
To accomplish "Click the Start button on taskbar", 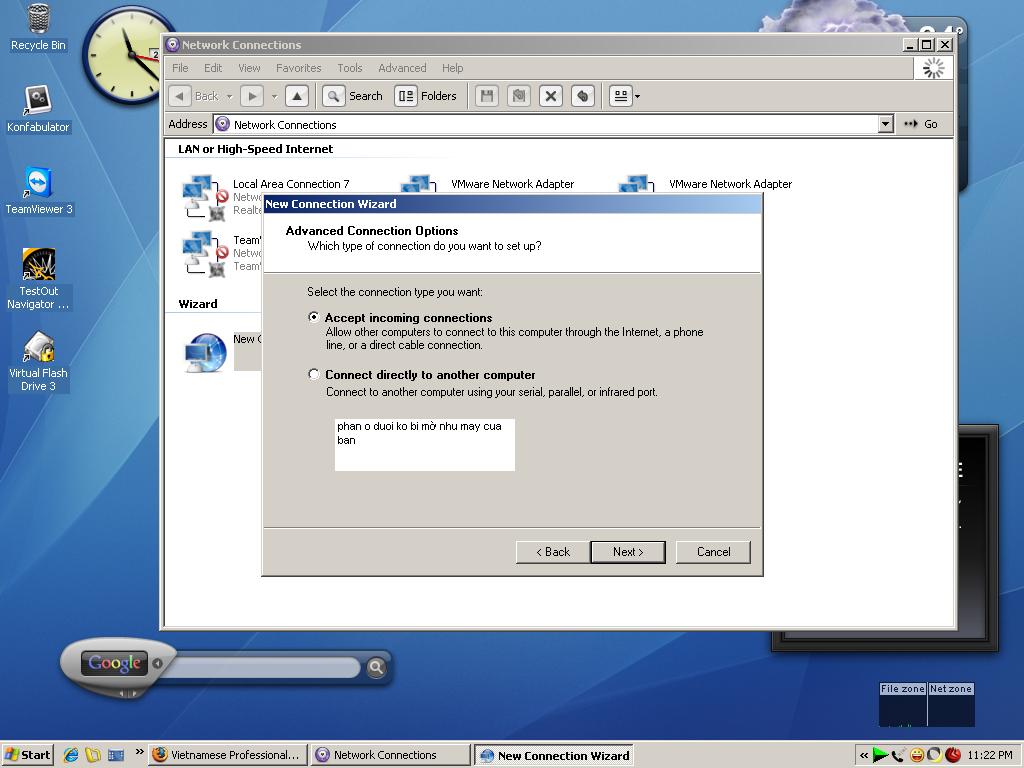I will click(28, 755).
